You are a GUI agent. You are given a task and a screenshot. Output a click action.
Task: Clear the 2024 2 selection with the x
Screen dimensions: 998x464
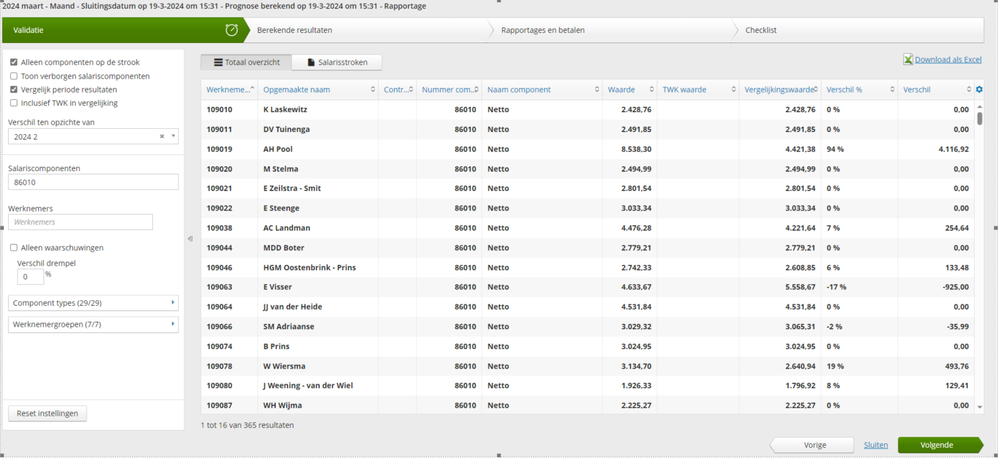click(x=162, y=136)
